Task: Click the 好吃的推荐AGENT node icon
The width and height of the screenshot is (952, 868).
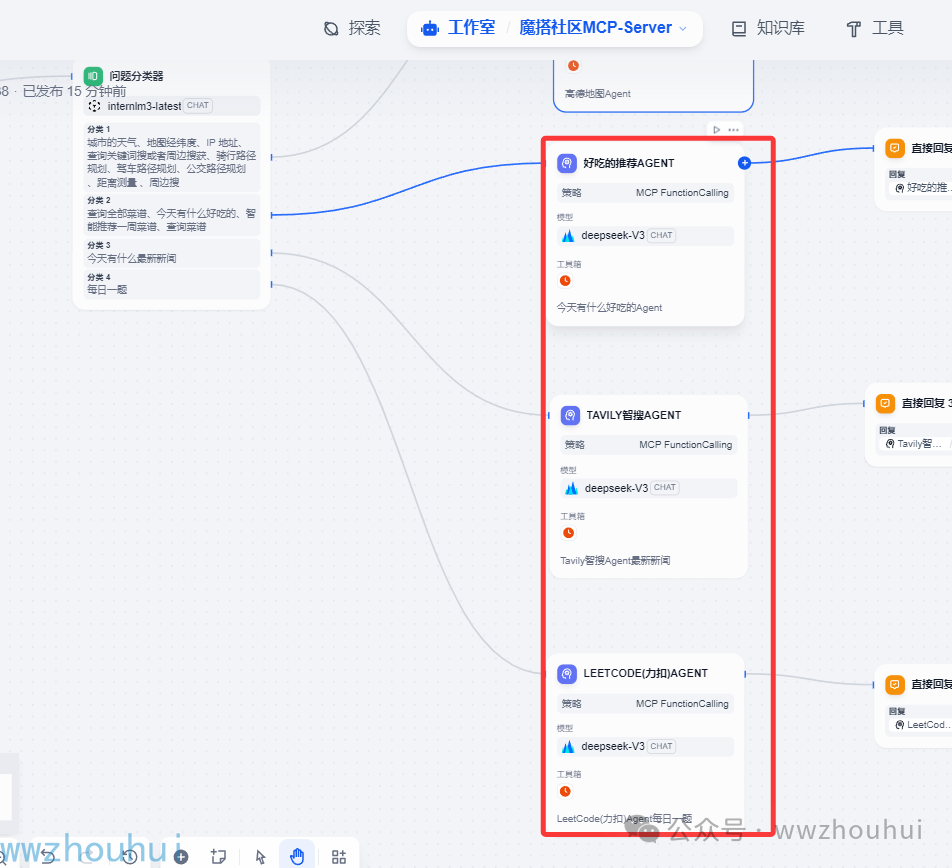Action: pos(566,163)
